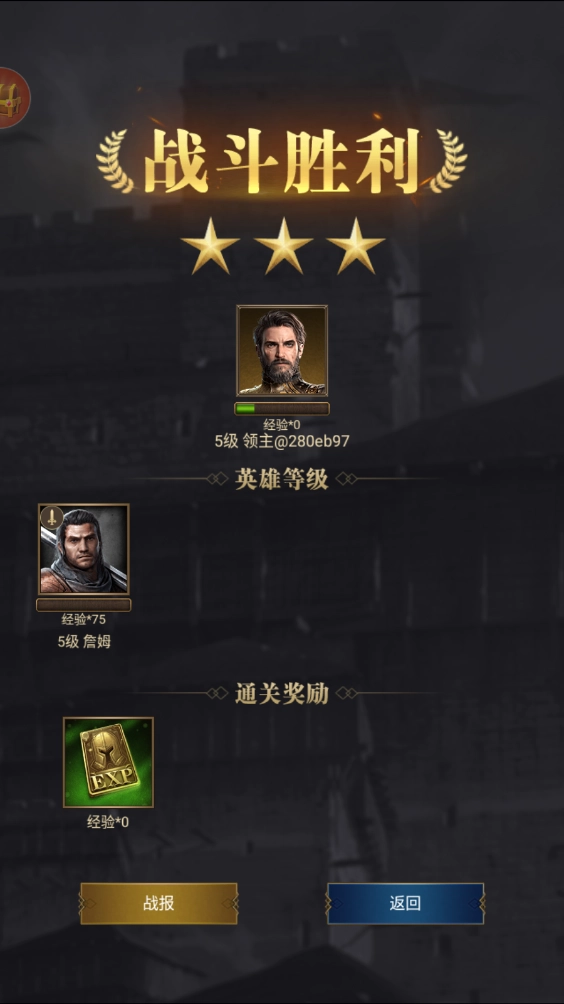
Task: Tap the 战斗胜利 victory title
Action: (282, 161)
